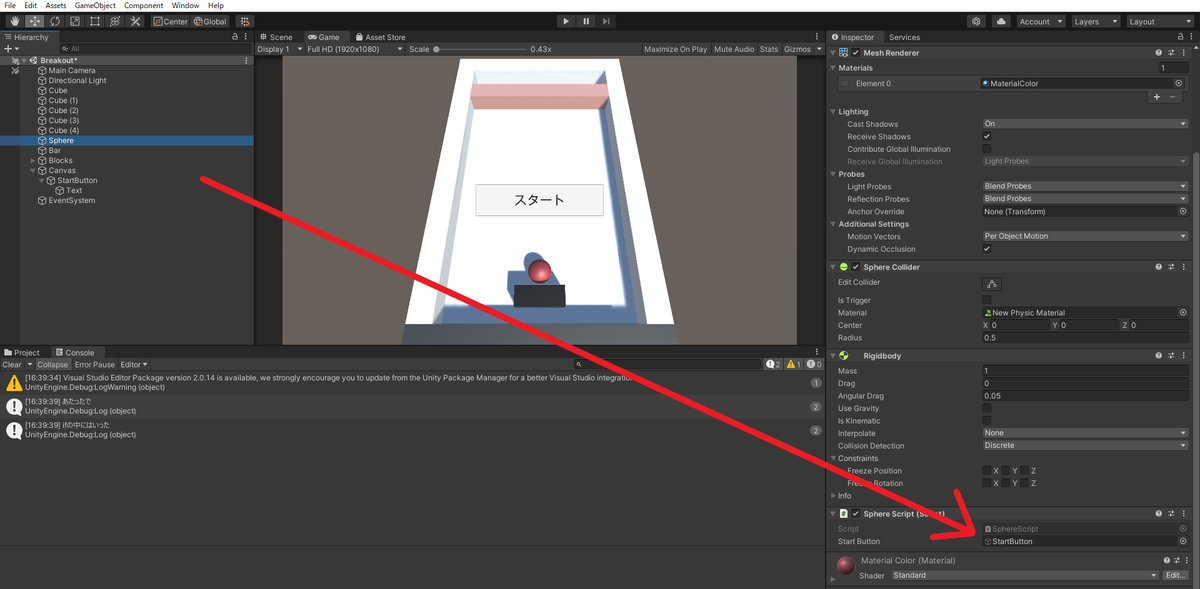This screenshot has width=1200, height=589.
Task: Toggle Dynamic Occlusion checkbox
Action: (x=987, y=249)
